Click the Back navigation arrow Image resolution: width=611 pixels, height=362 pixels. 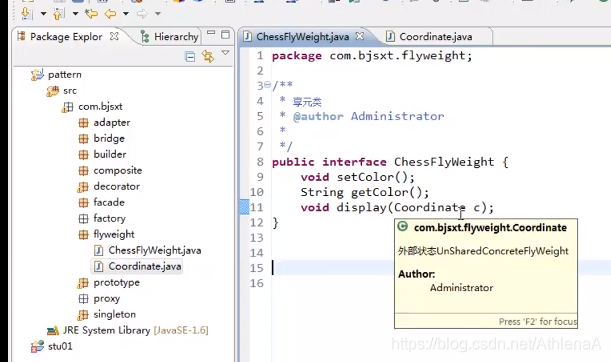pyautogui.click(x=110, y=14)
